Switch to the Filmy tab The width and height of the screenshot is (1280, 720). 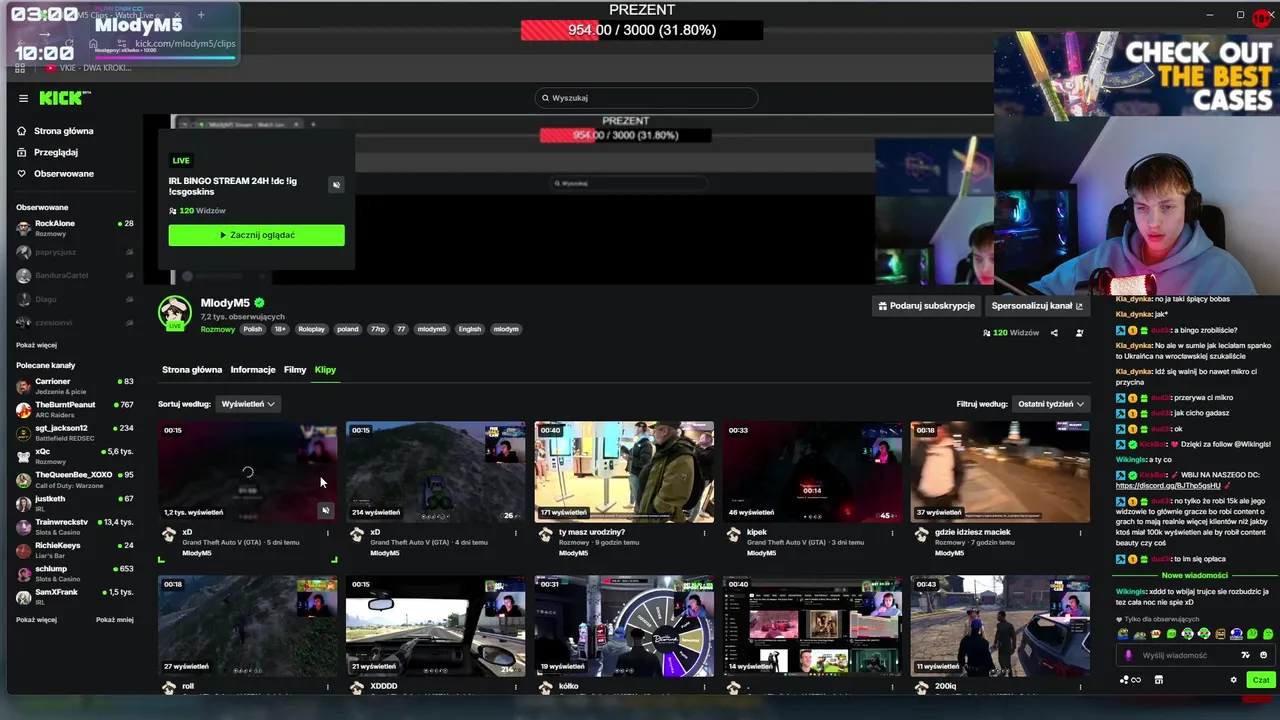(x=295, y=370)
